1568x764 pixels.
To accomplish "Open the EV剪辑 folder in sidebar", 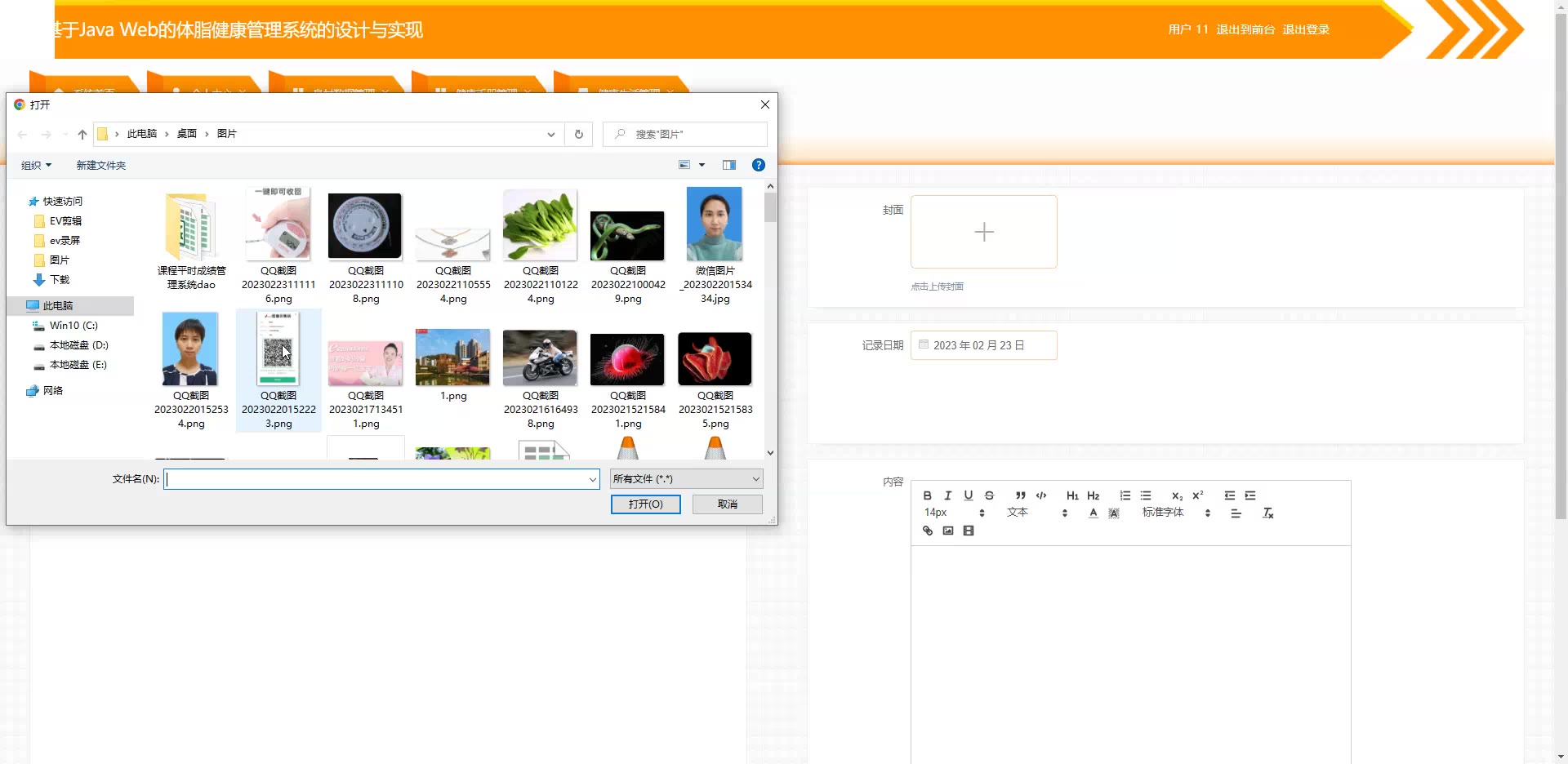I will (x=65, y=220).
